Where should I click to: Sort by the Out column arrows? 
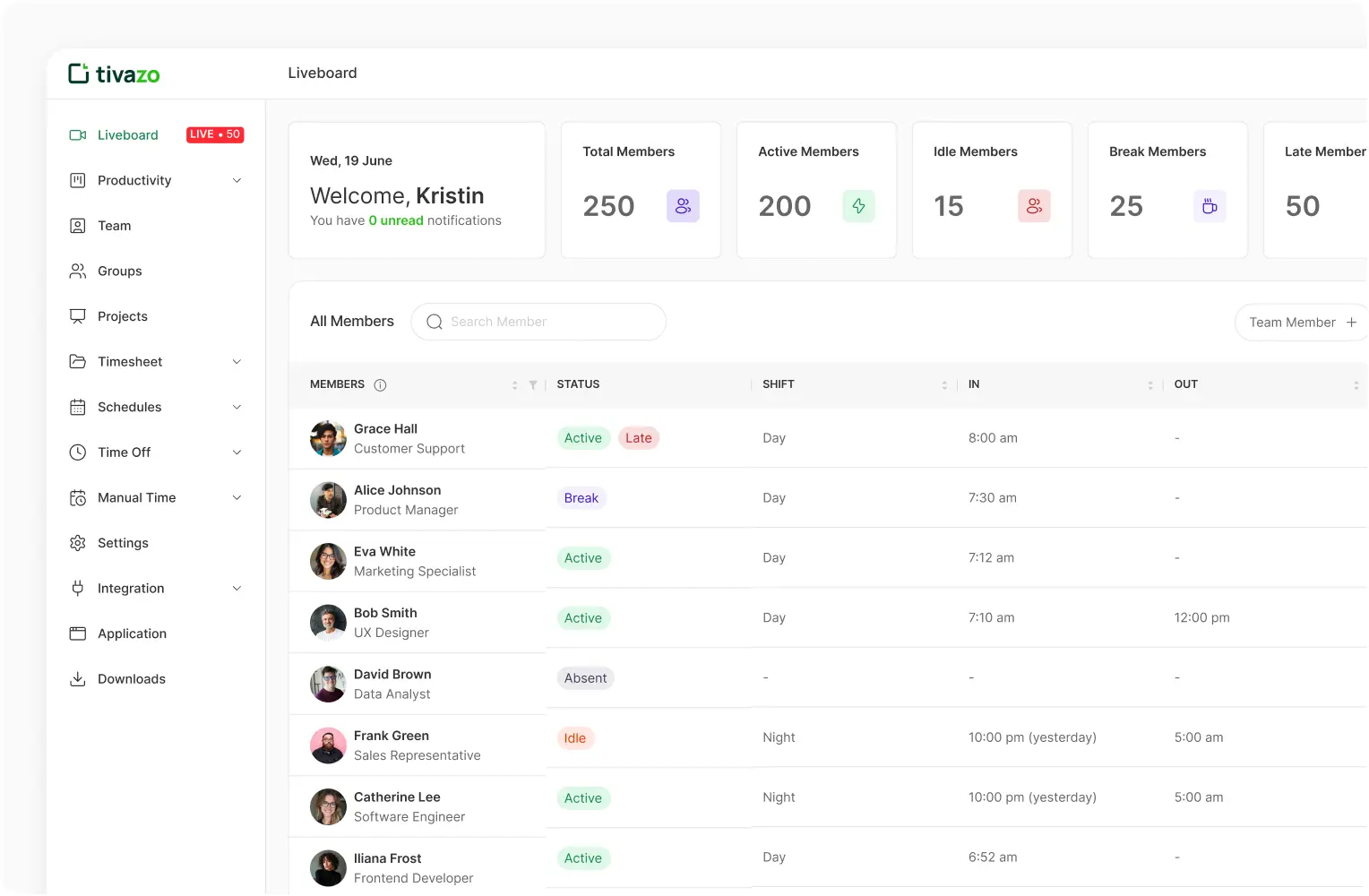point(1356,385)
